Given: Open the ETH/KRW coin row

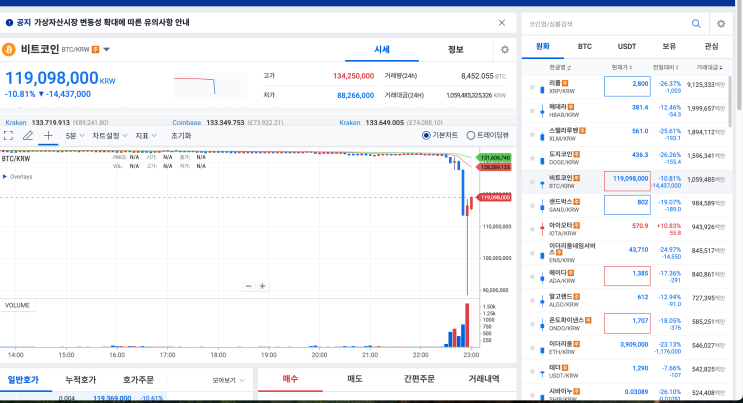Looking at the screenshot, I should [x=626, y=348].
